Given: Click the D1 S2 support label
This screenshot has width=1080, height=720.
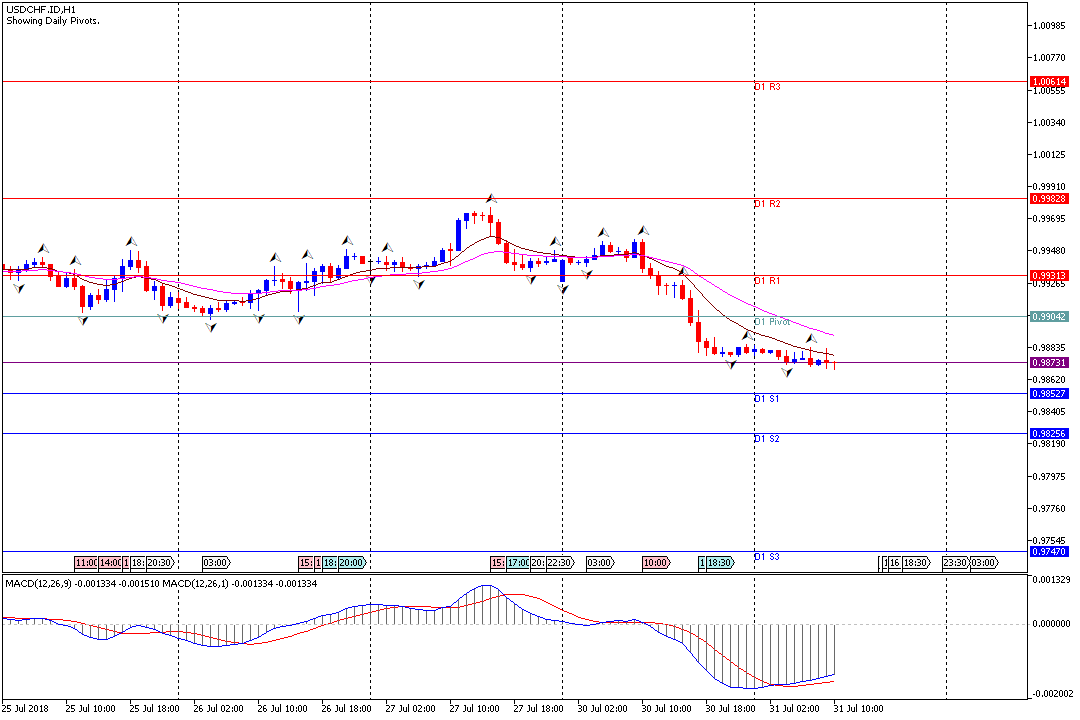Looking at the screenshot, I should pyautogui.click(x=767, y=439).
